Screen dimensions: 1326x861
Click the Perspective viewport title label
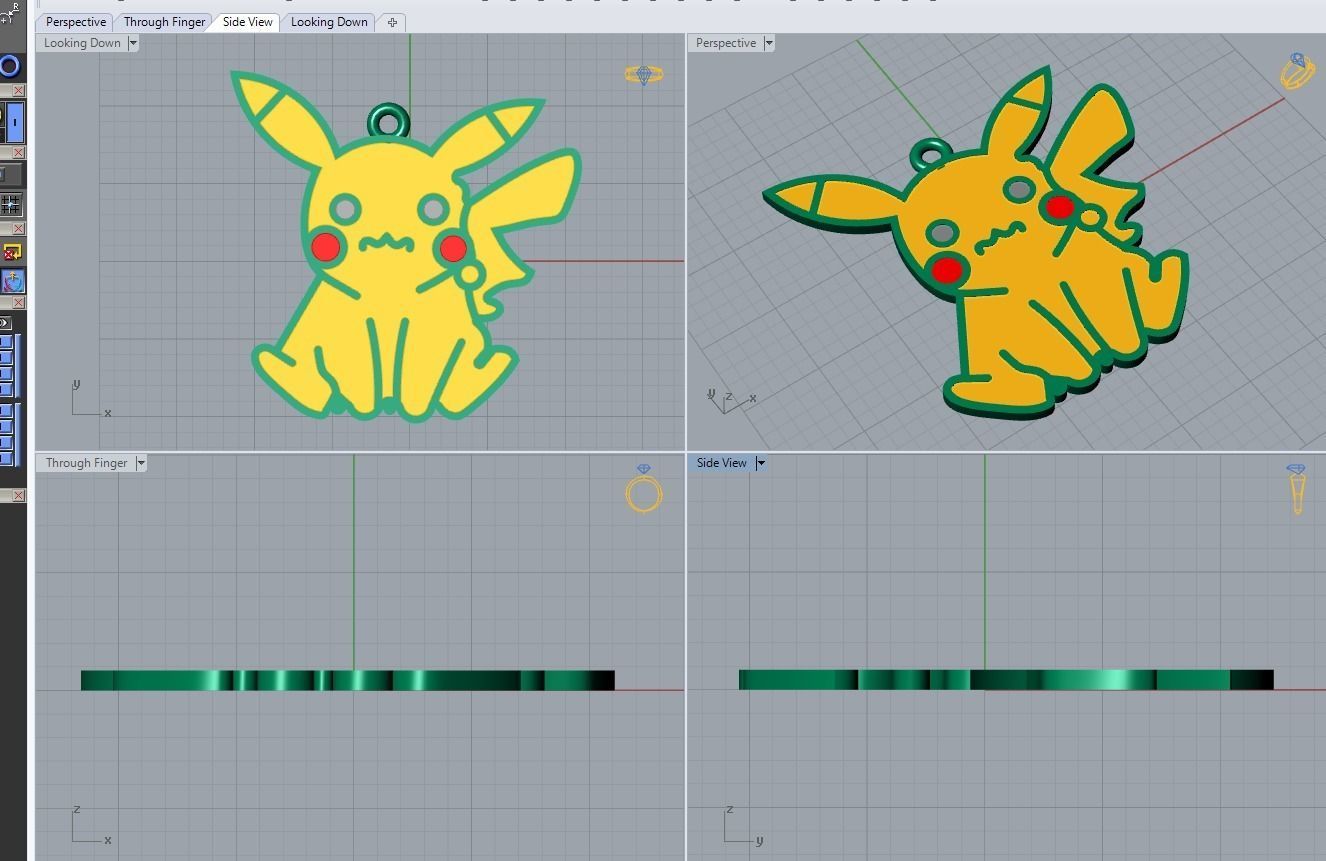coord(726,43)
